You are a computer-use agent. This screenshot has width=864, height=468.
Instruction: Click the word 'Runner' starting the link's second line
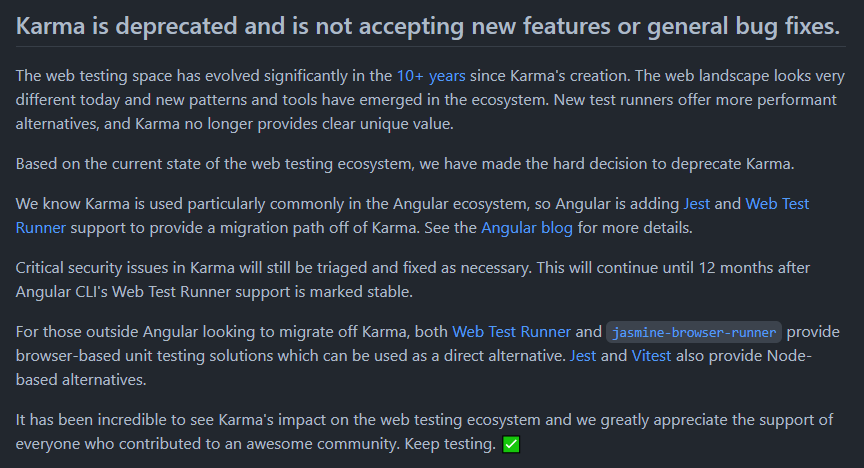coord(41,227)
